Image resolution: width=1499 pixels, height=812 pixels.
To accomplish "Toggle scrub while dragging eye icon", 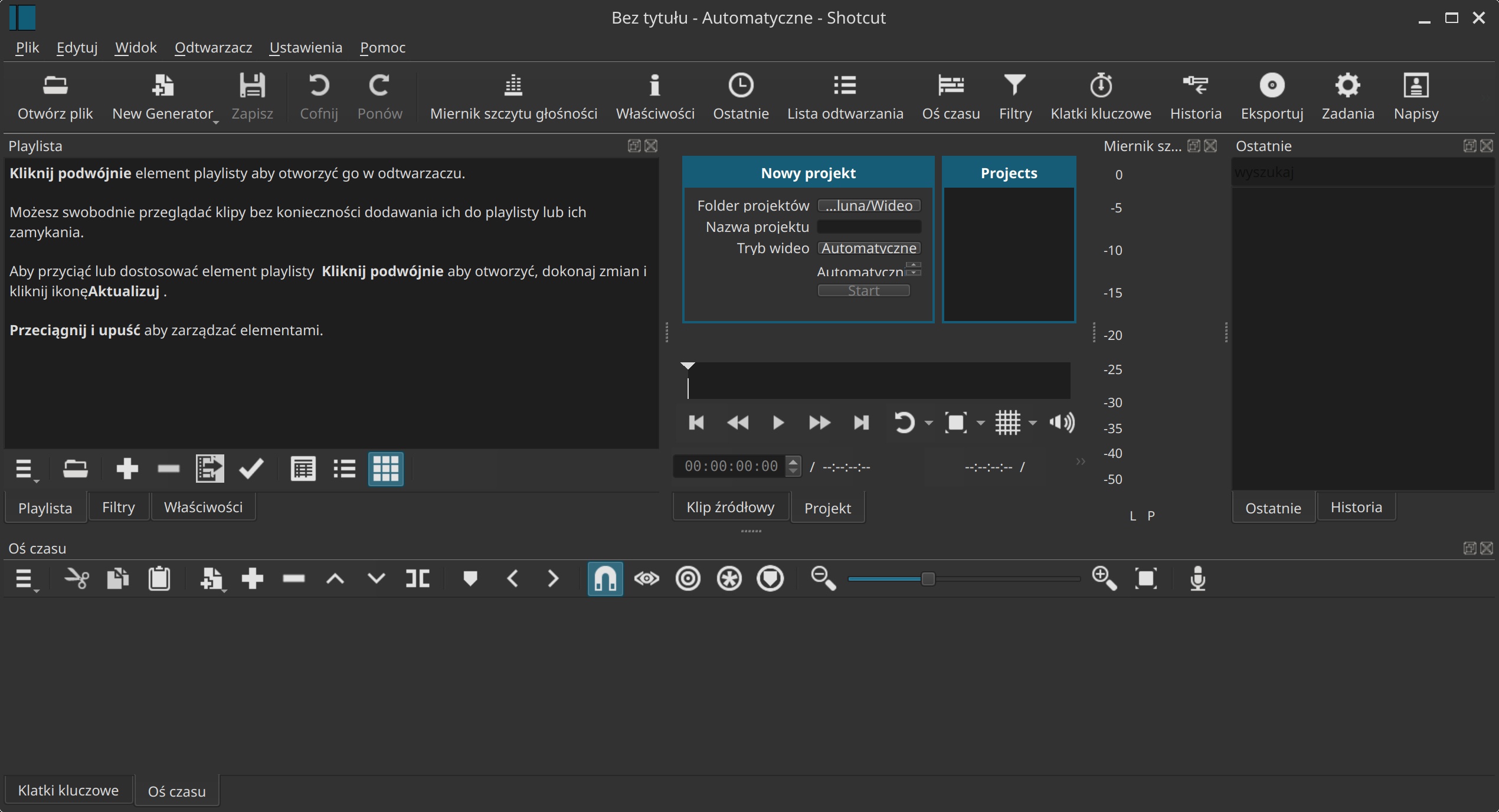I will click(646, 579).
